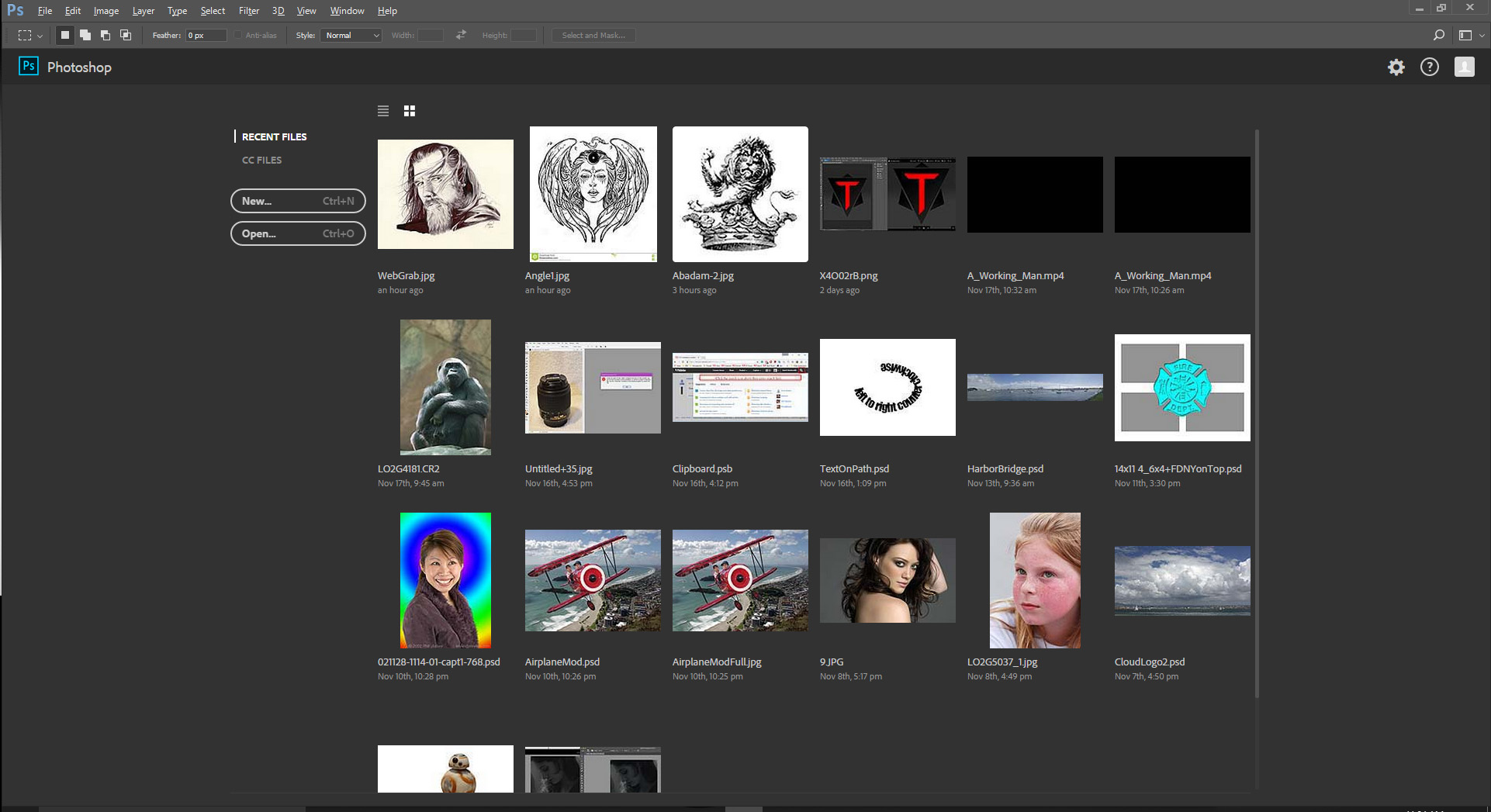The height and width of the screenshot is (812, 1491).
Task: Toggle the Anti-alias checkbox
Action: click(x=238, y=35)
